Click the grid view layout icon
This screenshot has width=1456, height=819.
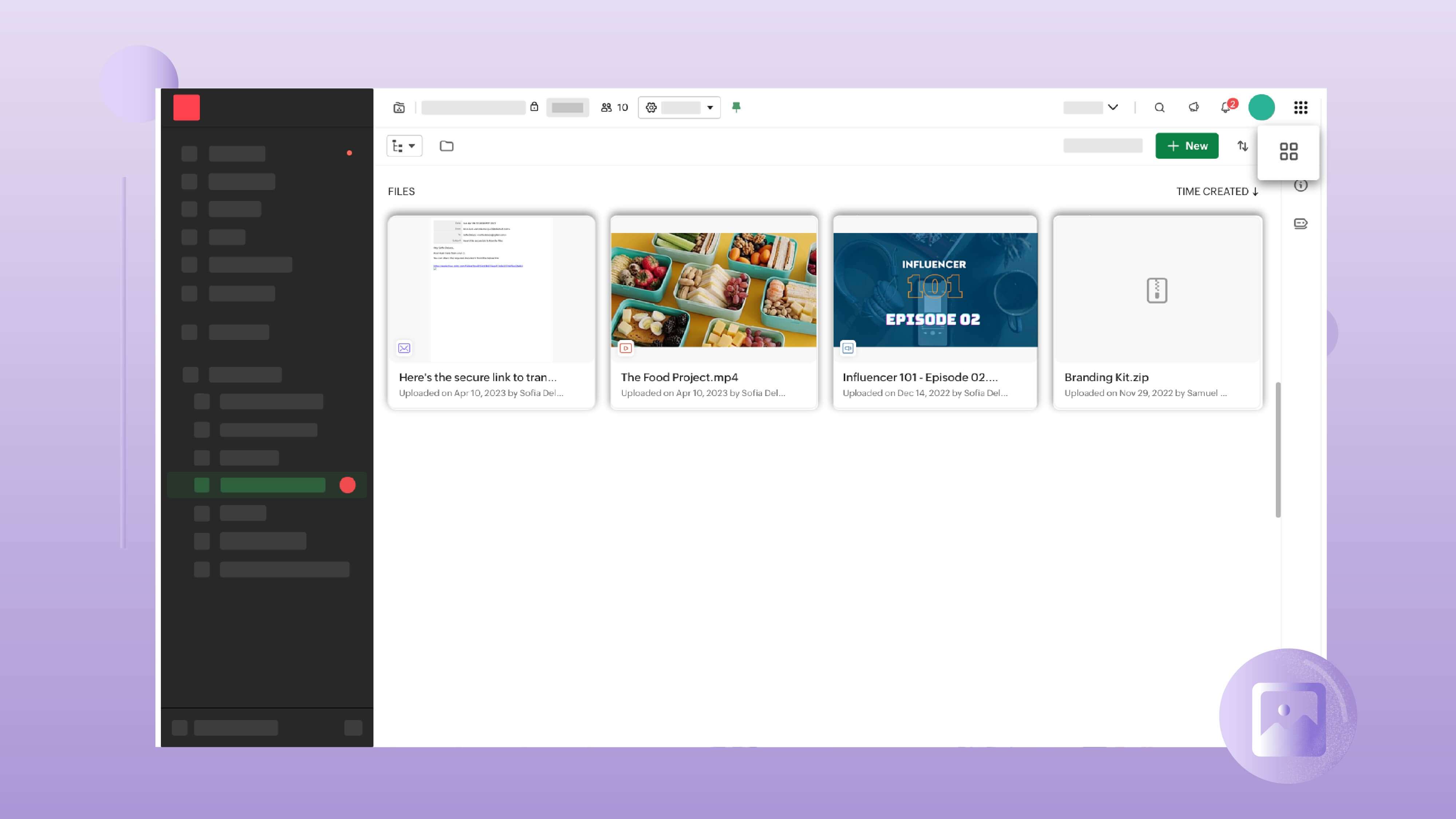[1288, 151]
